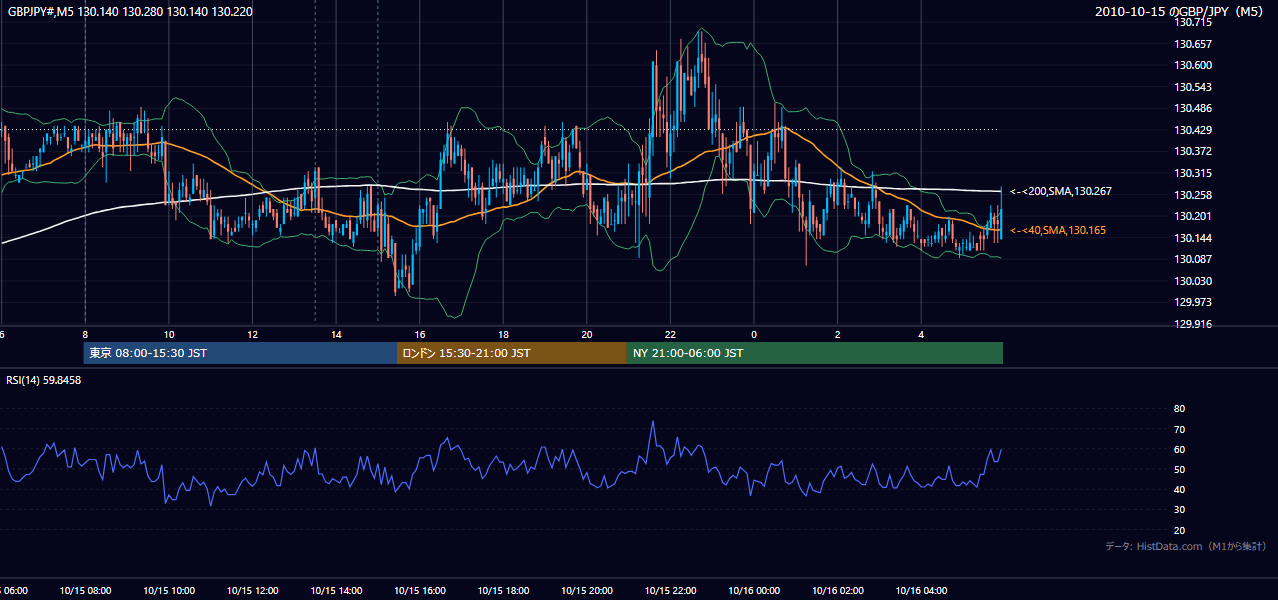Click hour label 16 under price chart
1278x600 pixels.
click(x=420, y=335)
